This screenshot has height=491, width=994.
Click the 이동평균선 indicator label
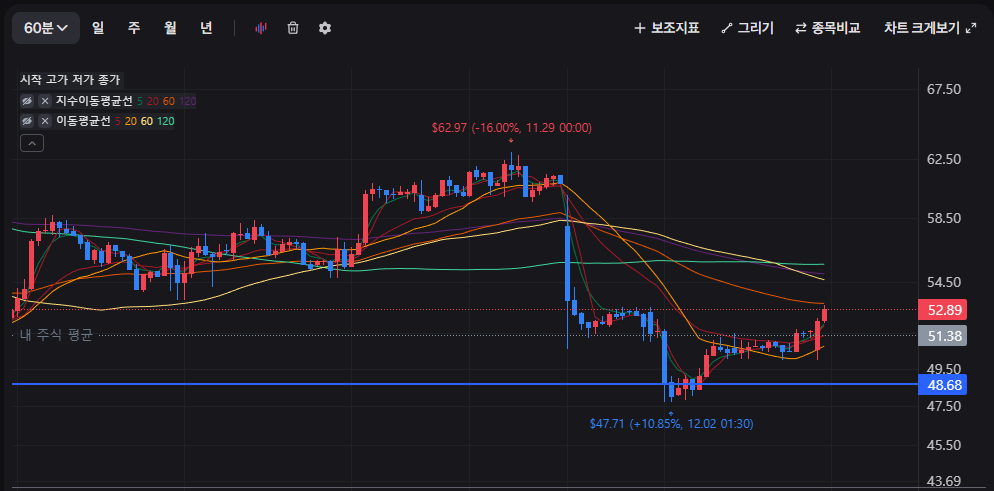(x=83, y=120)
